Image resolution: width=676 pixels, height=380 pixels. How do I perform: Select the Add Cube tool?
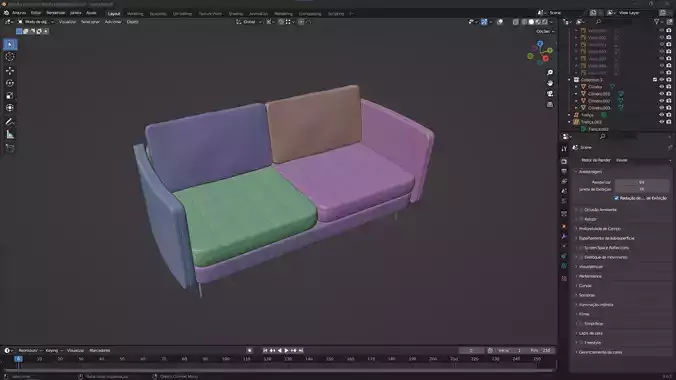click(10, 148)
